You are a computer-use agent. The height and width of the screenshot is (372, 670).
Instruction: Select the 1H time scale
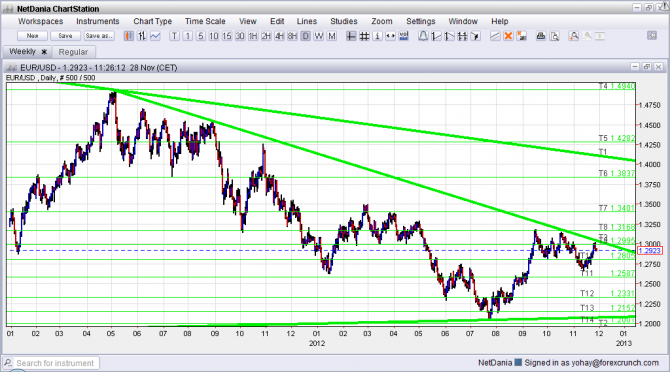tap(253, 36)
